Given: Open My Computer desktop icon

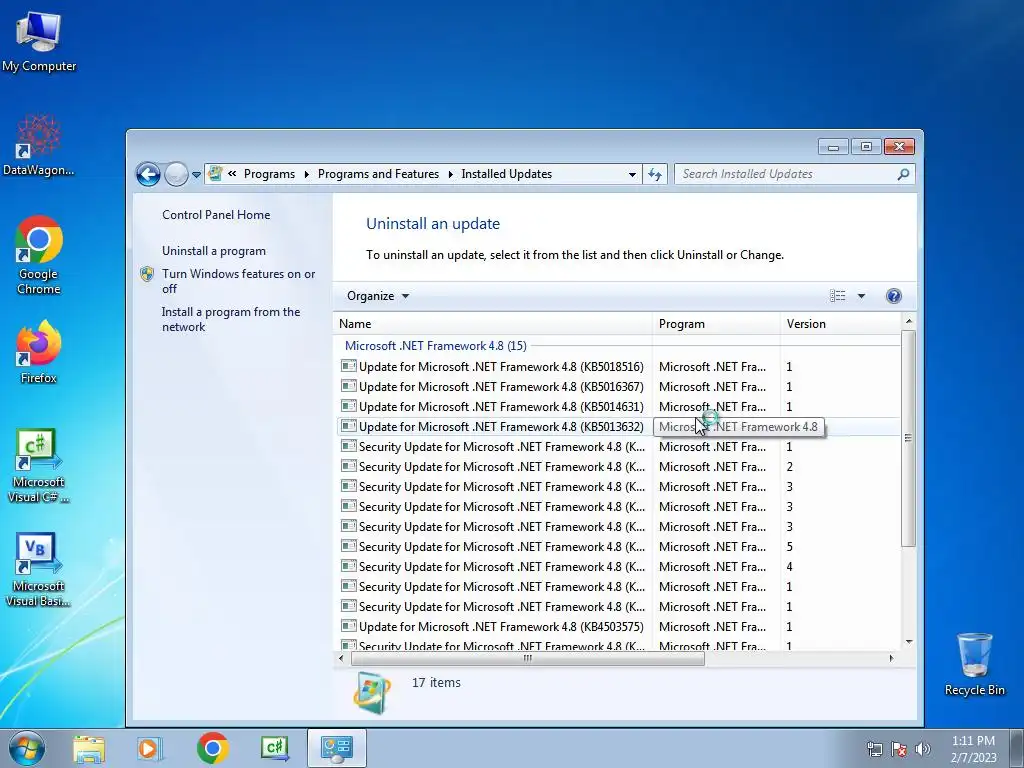Looking at the screenshot, I should tap(39, 42).
